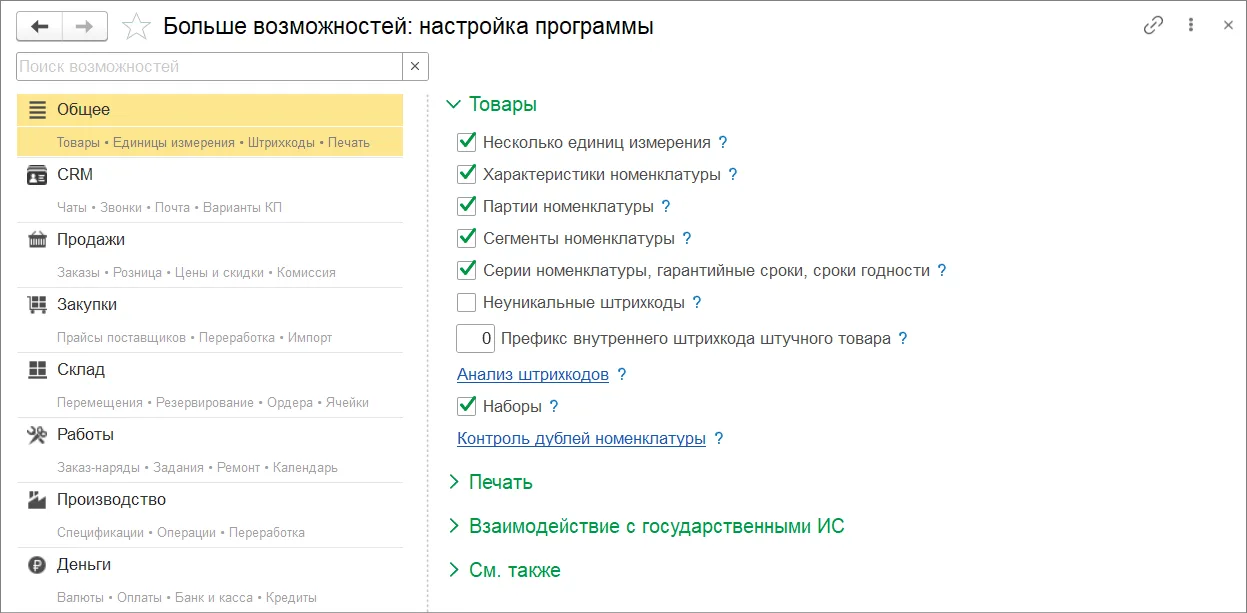Open help for Наборы option
Screen dimensions: 1247x613
(x=554, y=407)
